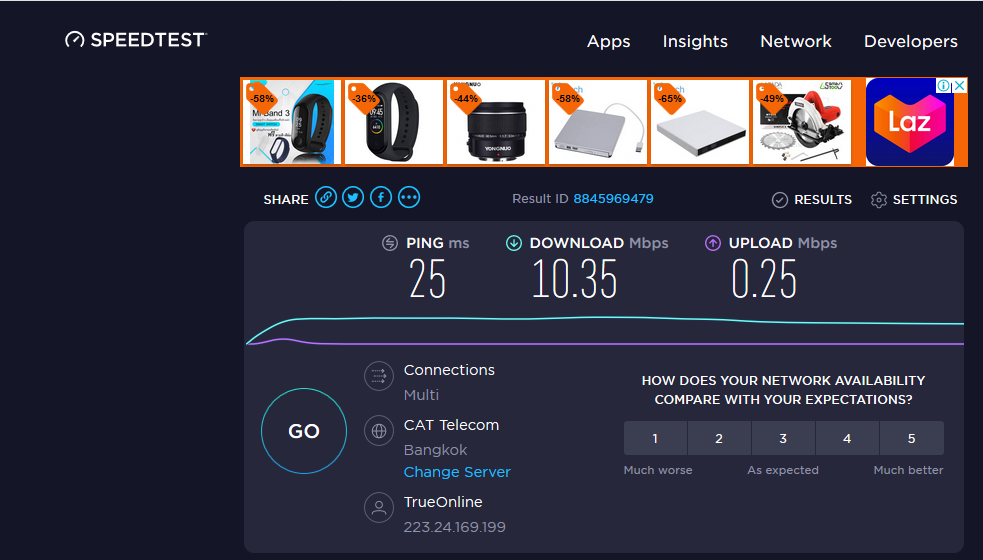Open SETTINGS page
The width and height of the screenshot is (983, 560).
(x=925, y=199)
